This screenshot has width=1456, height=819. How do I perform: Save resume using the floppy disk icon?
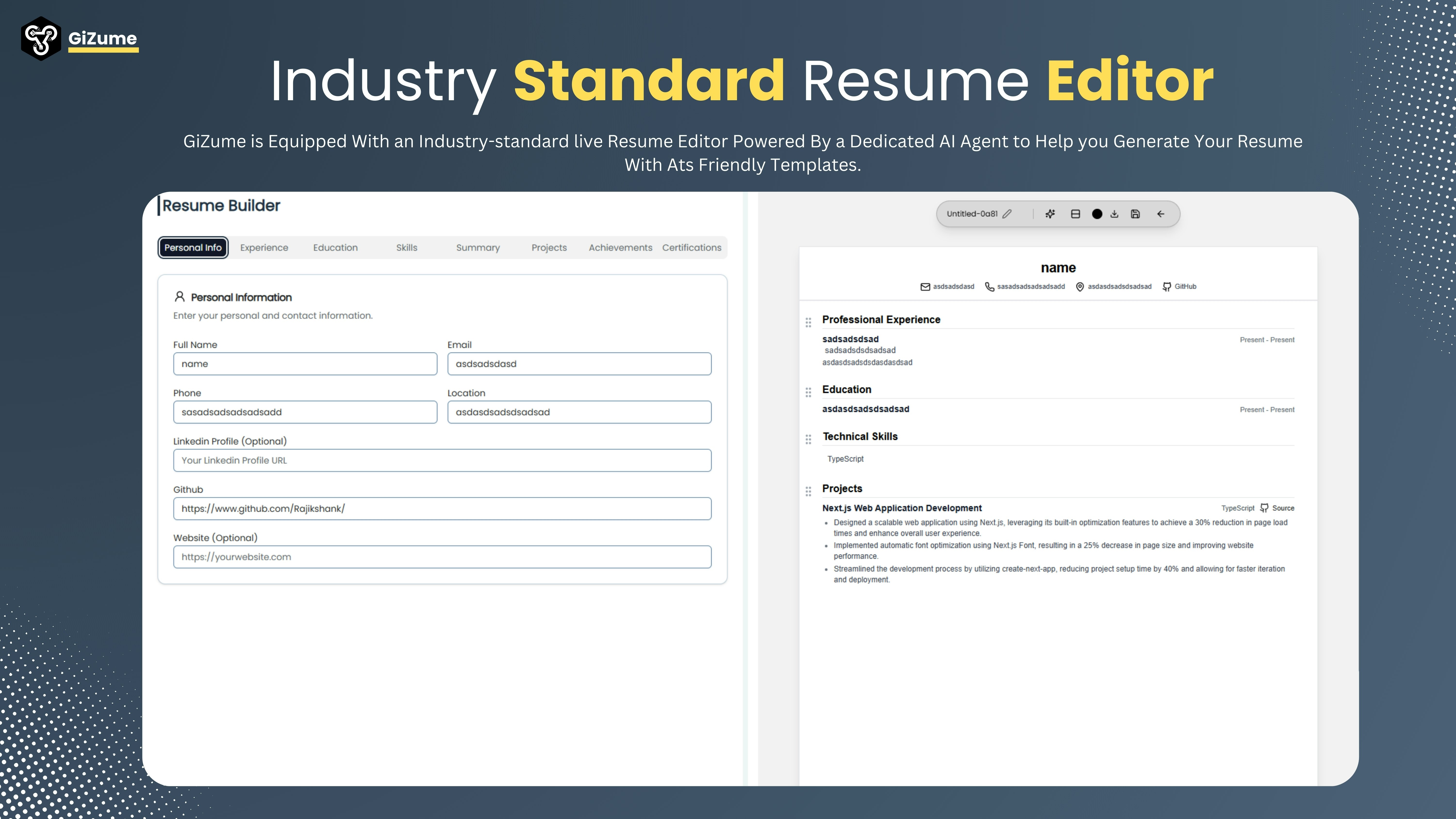click(x=1135, y=214)
